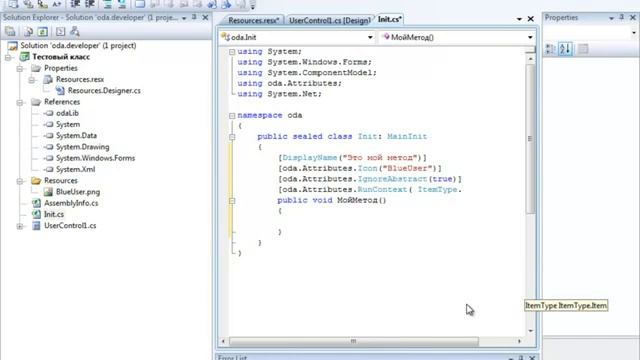Click the Uncomment Selected Lines icon

tap(122, 4)
